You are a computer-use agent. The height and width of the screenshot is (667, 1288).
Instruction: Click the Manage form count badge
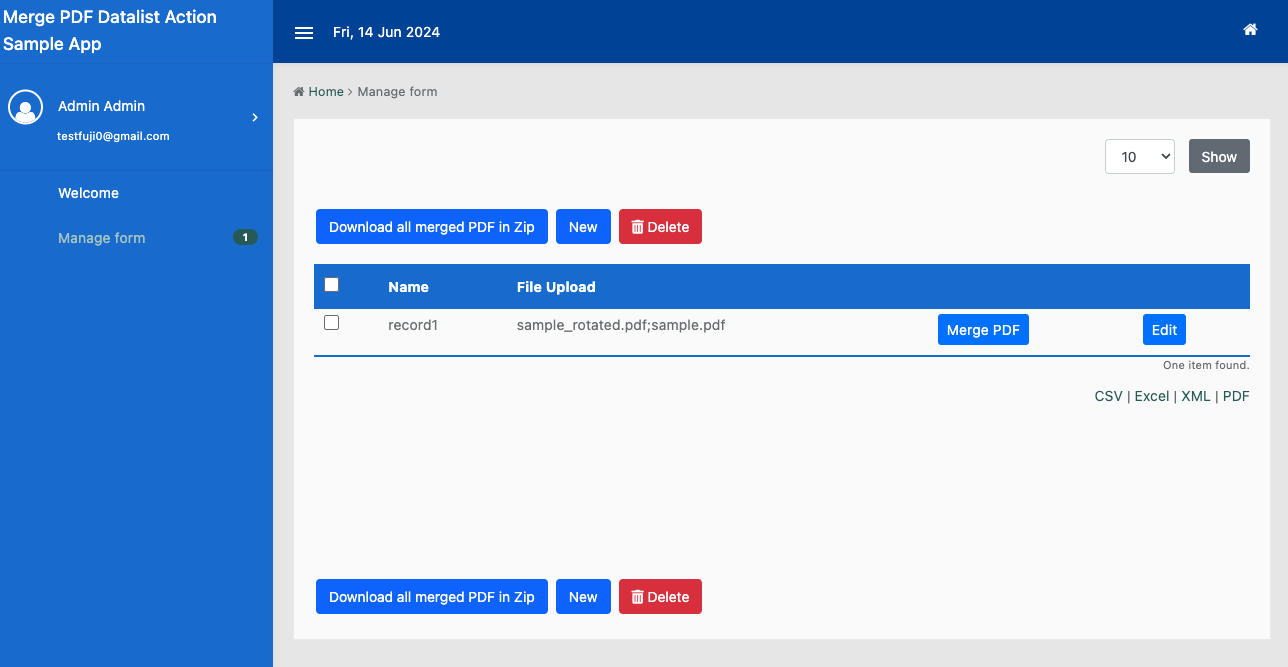pyautogui.click(x=245, y=238)
